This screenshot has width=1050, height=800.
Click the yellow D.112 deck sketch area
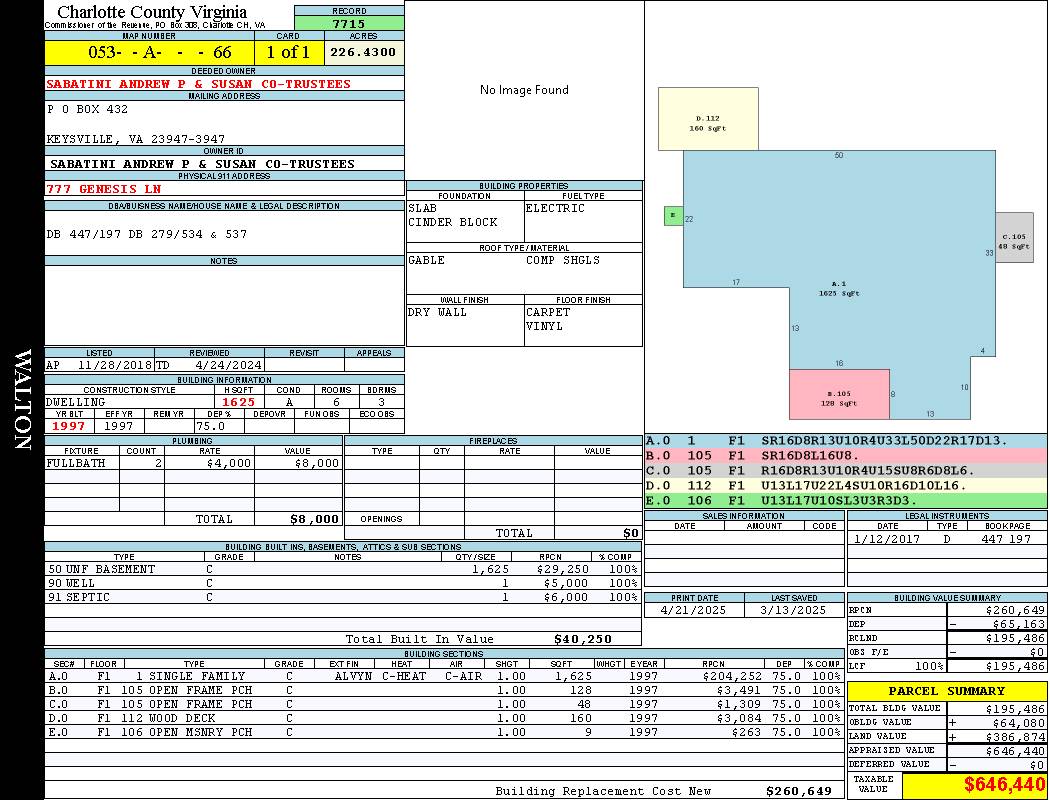point(708,119)
